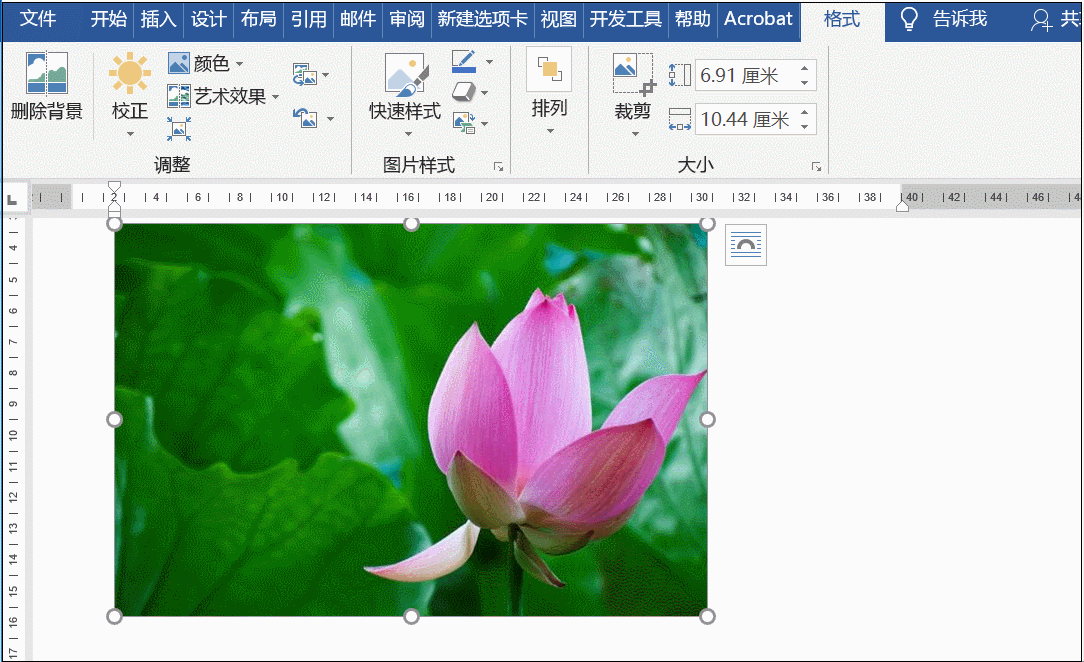Click the Change Picture icon
This screenshot has height=662, width=1084.
[x=304, y=74]
